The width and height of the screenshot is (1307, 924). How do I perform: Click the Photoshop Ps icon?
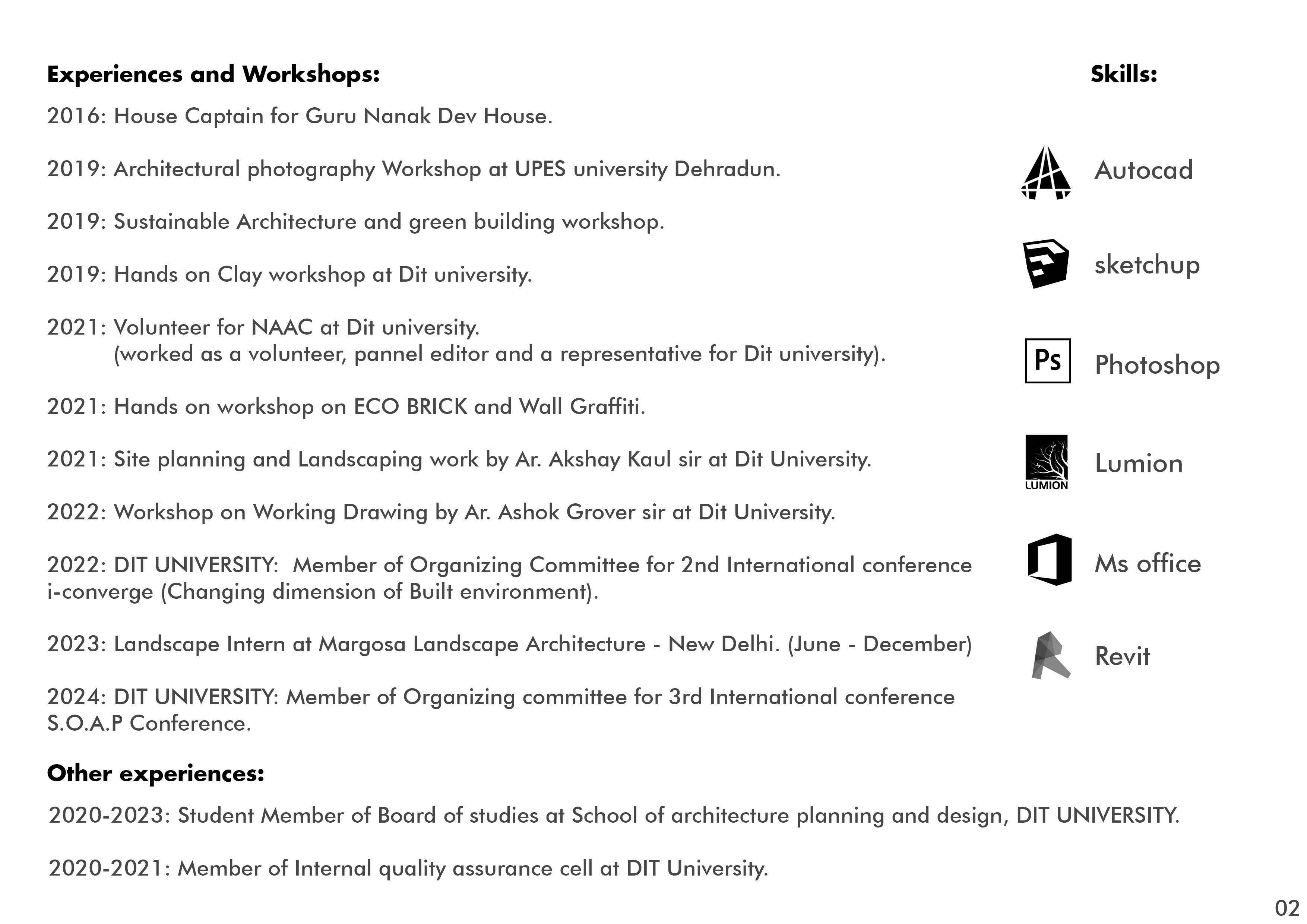coord(1047,360)
